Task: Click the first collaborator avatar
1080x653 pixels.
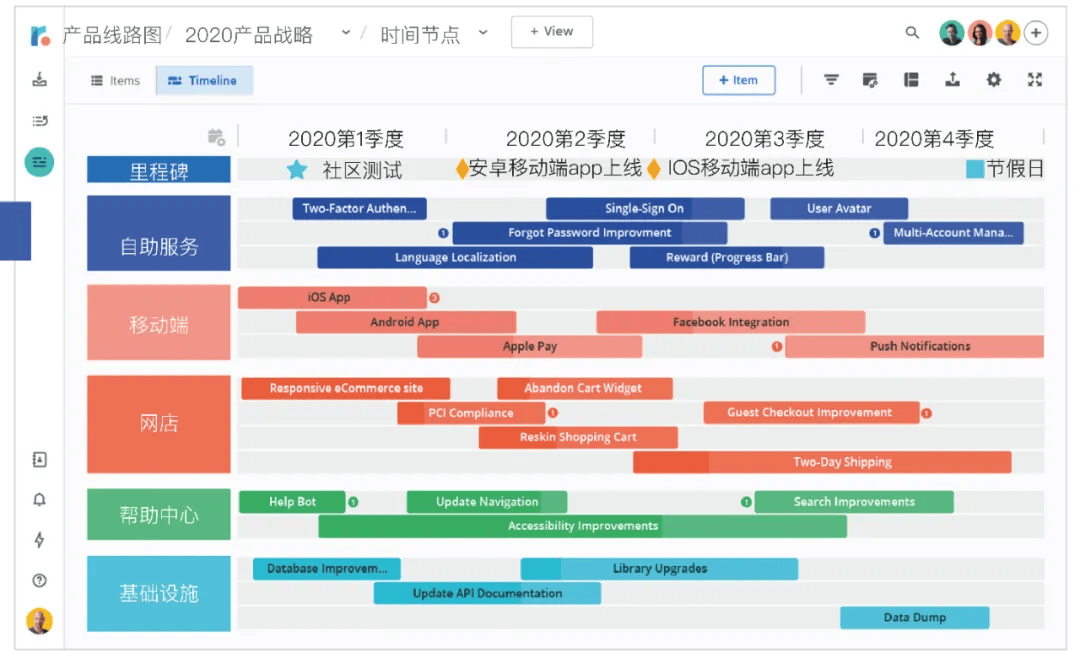Action: coord(952,32)
